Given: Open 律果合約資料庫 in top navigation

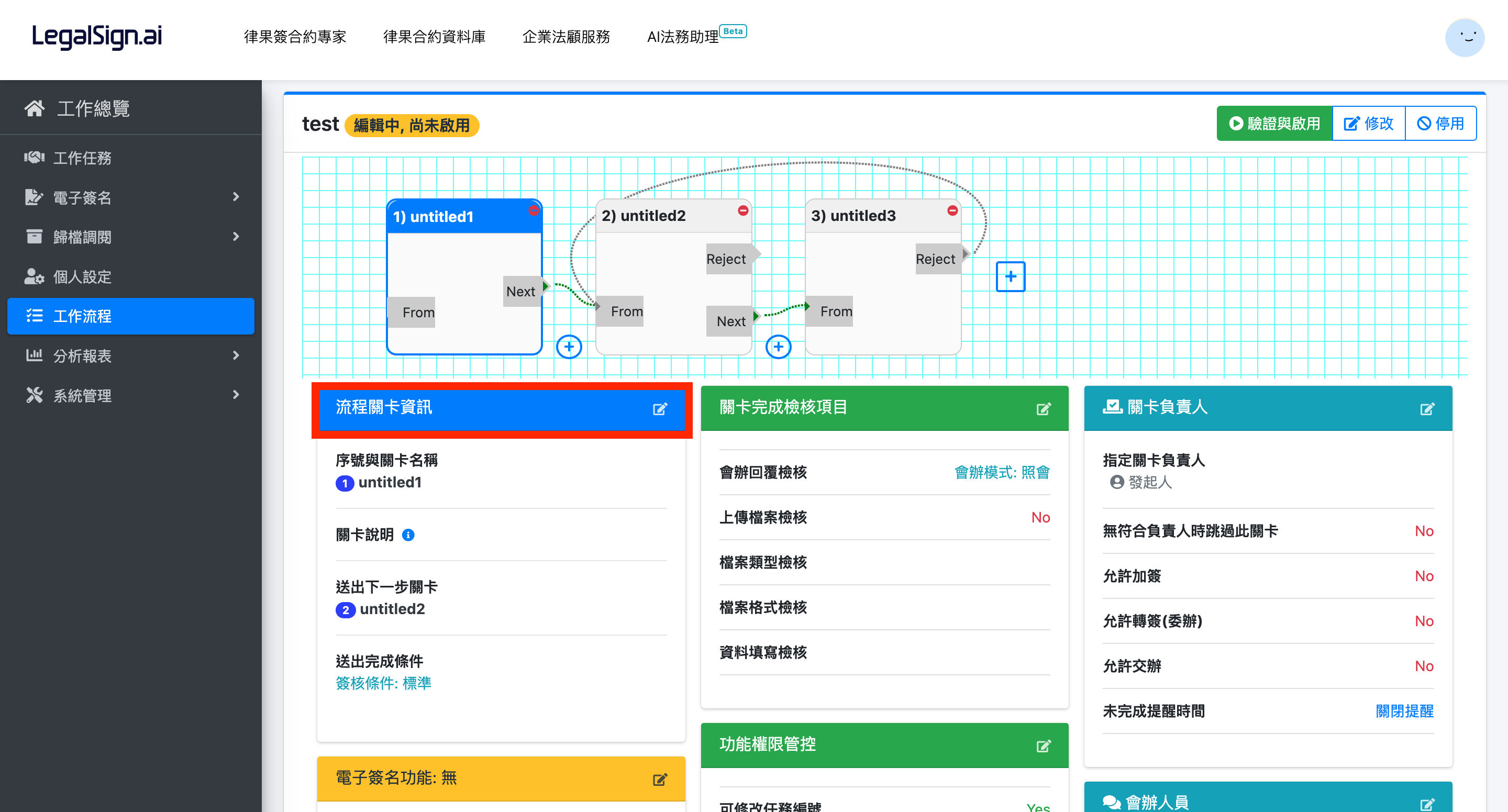Looking at the screenshot, I should (434, 37).
